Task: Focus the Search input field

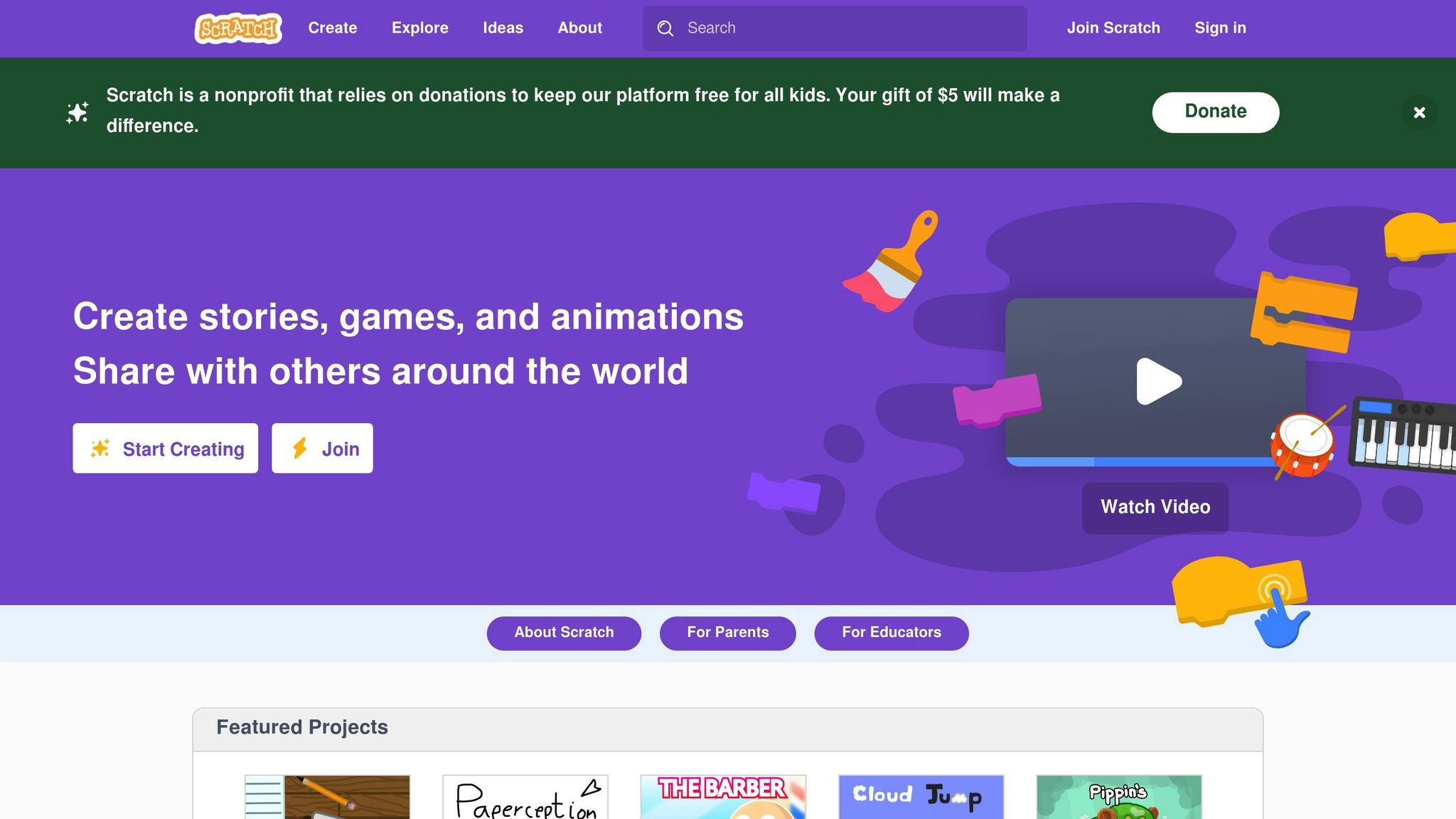Action: (x=835, y=28)
